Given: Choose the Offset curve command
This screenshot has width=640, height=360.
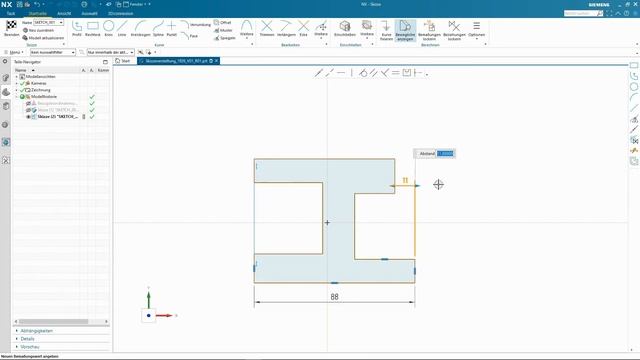Looking at the screenshot, I should 223,22.
